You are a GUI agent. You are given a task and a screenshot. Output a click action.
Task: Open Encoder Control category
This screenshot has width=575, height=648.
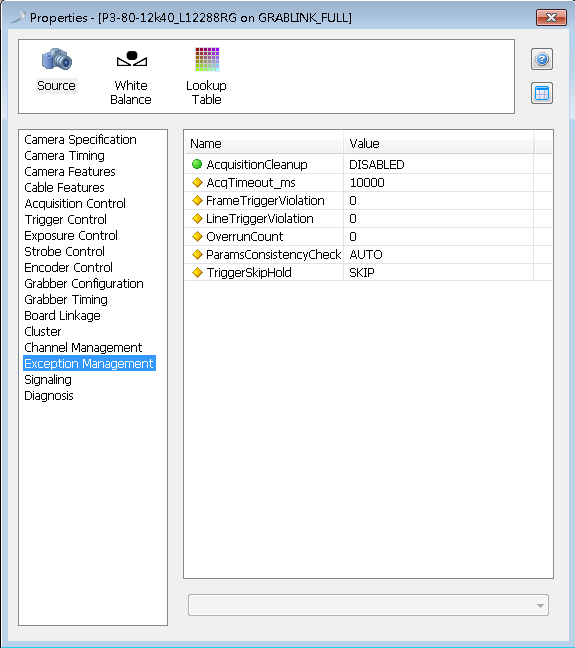point(69,268)
